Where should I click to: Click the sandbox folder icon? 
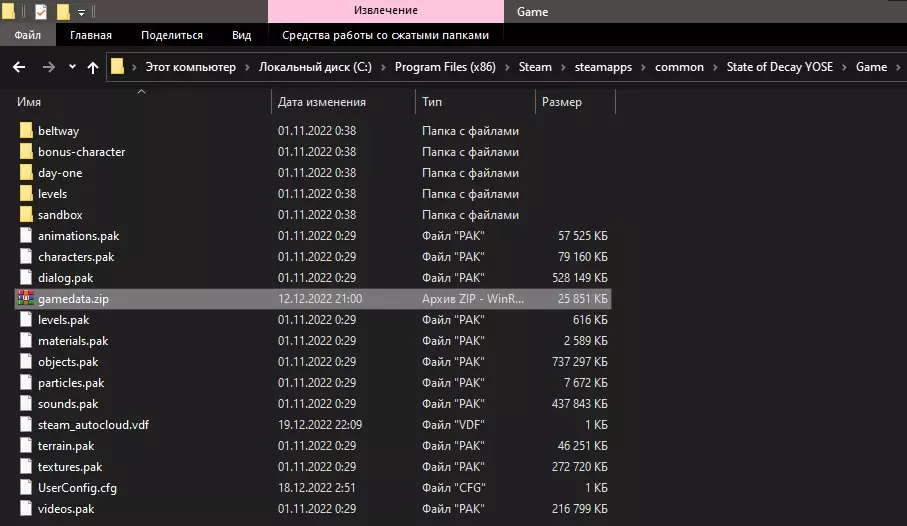26,215
